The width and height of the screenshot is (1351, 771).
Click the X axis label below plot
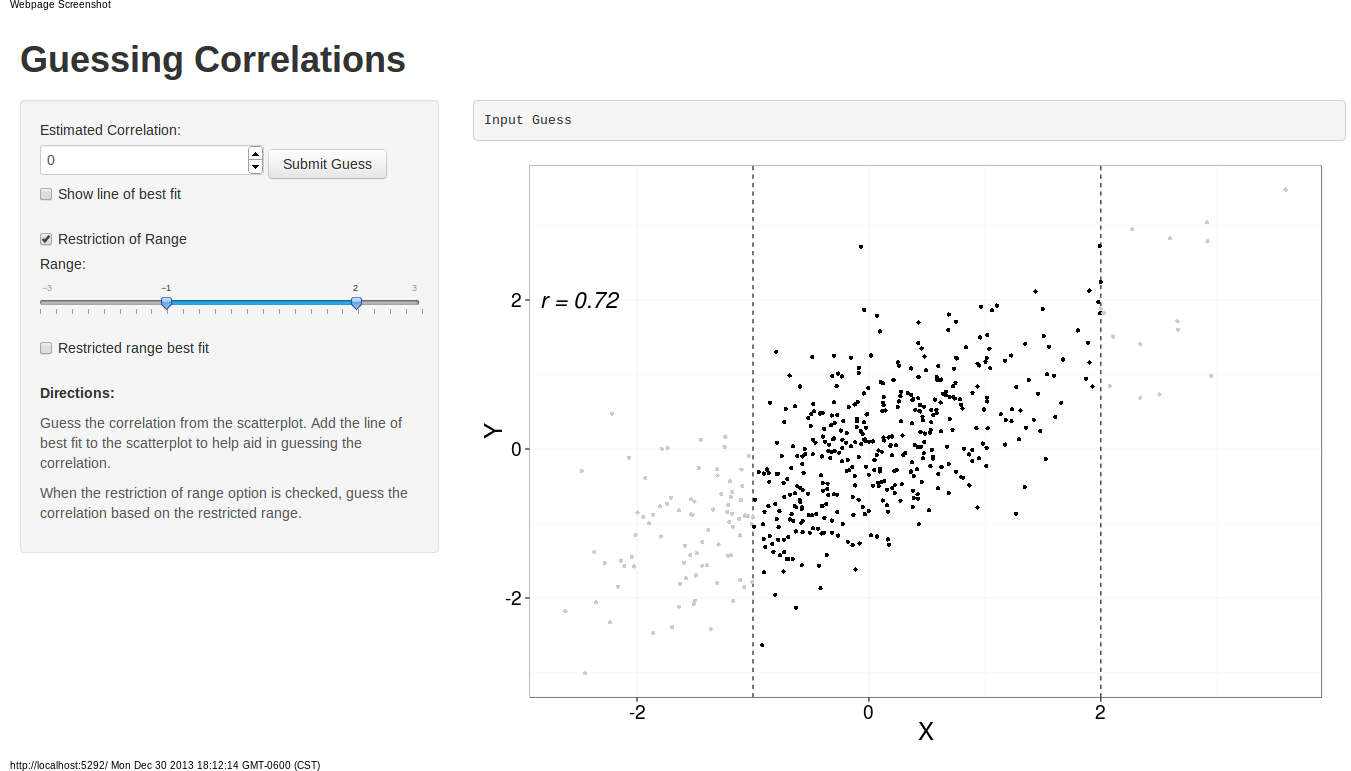click(x=926, y=732)
